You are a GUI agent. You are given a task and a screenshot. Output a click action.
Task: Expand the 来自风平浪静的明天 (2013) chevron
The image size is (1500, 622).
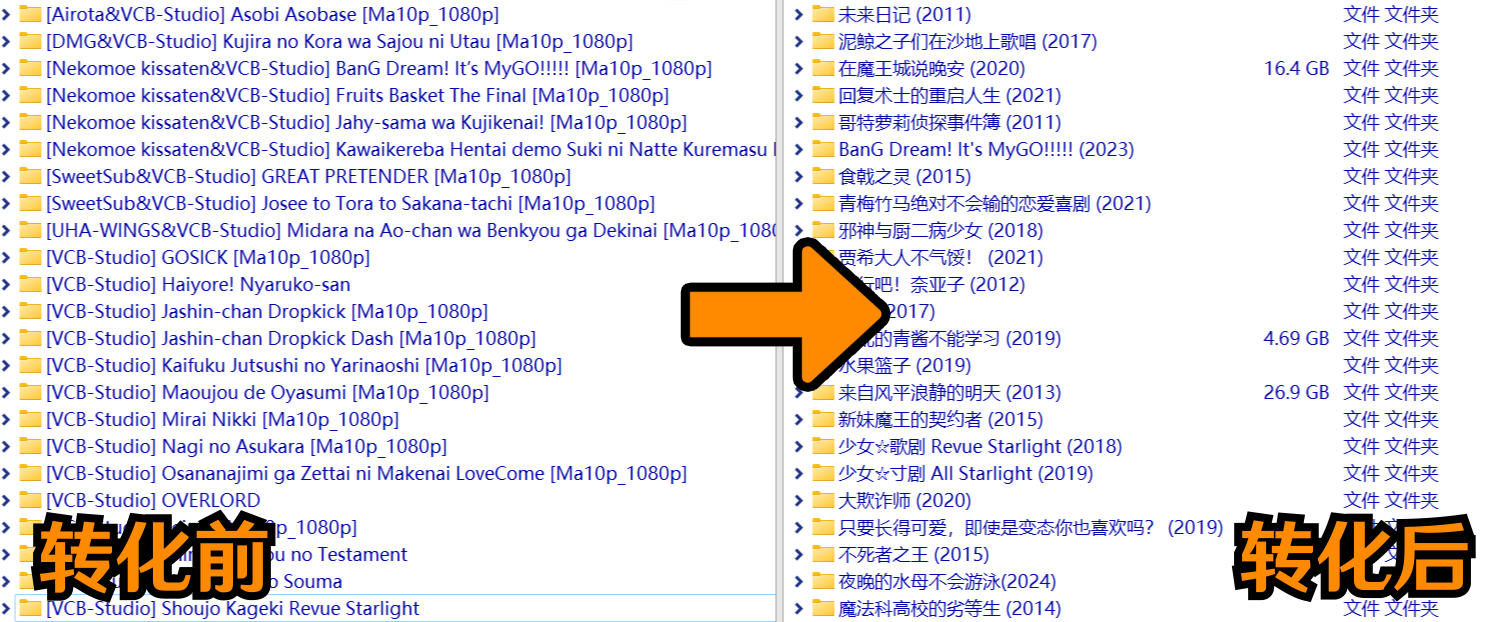pyautogui.click(x=799, y=393)
